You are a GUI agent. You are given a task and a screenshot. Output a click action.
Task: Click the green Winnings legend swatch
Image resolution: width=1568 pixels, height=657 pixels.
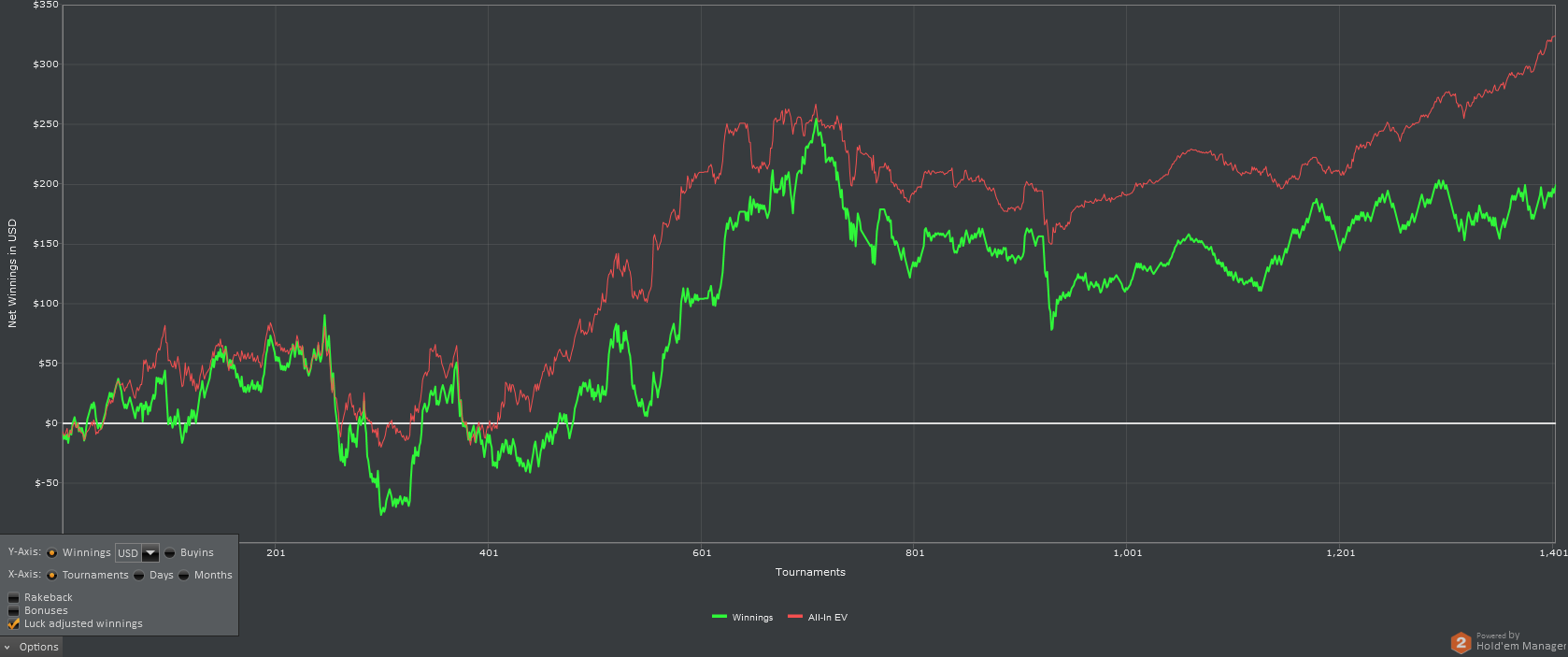(x=720, y=617)
